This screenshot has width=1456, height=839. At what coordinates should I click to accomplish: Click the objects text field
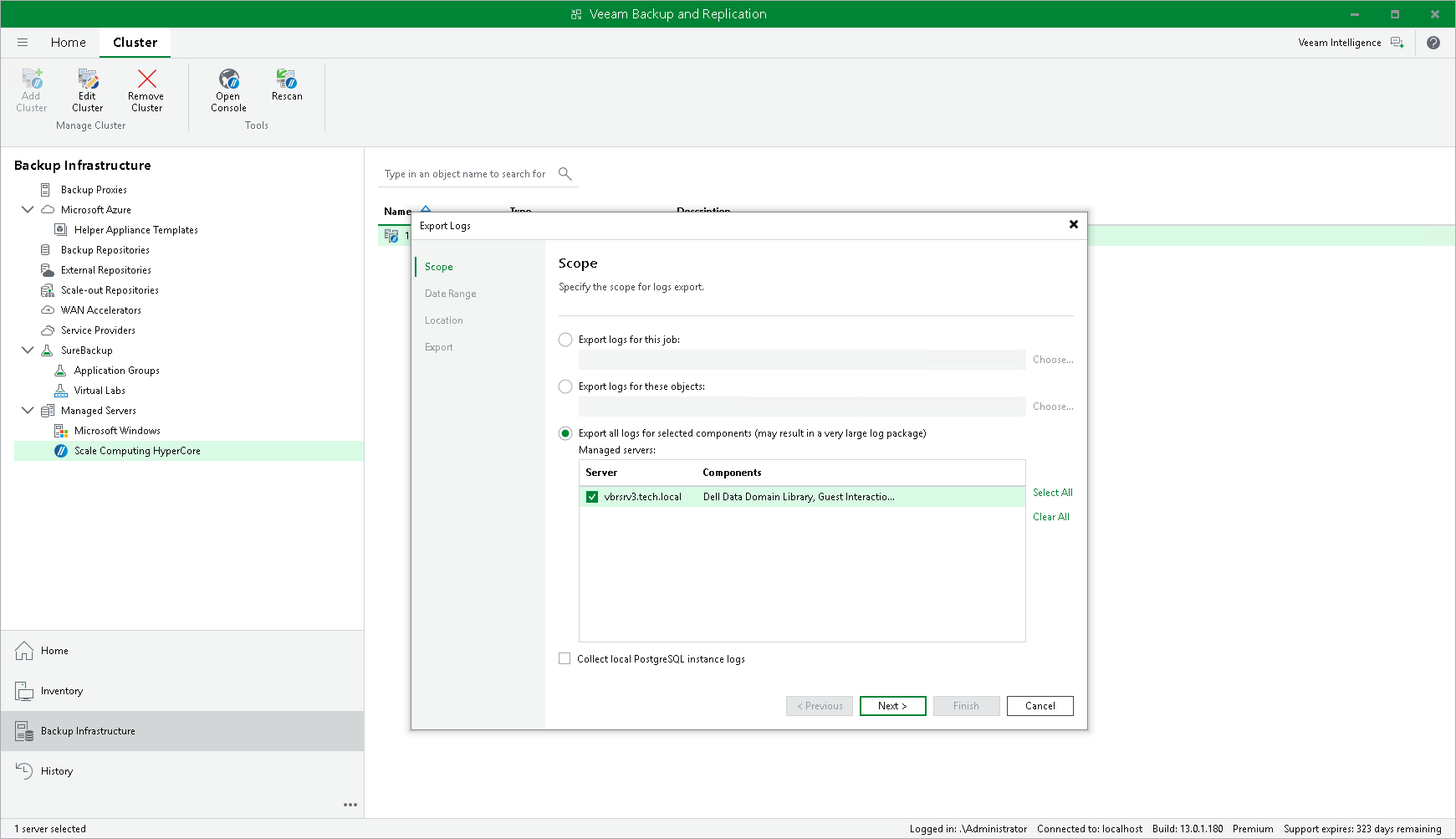pyautogui.click(x=802, y=407)
